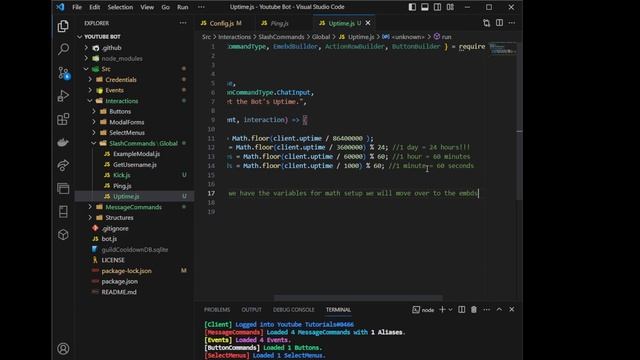Image resolution: width=640 pixels, height=360 pixels.
Task: Toggle the primary side bar layout icon
Action: click(412, 7)
